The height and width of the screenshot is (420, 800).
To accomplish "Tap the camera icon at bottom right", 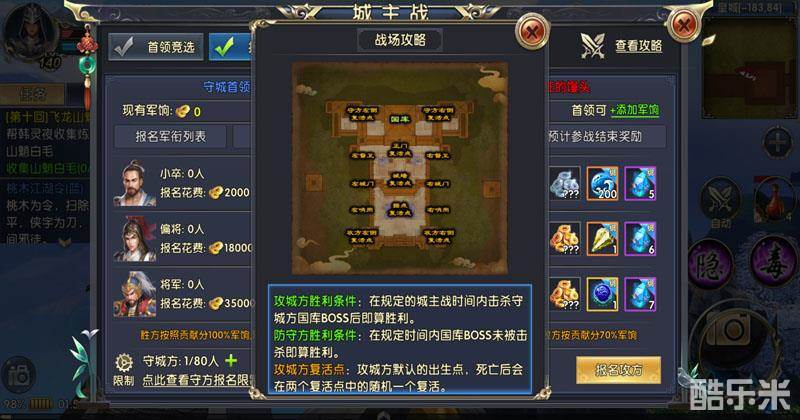I will tap(732, 331).
